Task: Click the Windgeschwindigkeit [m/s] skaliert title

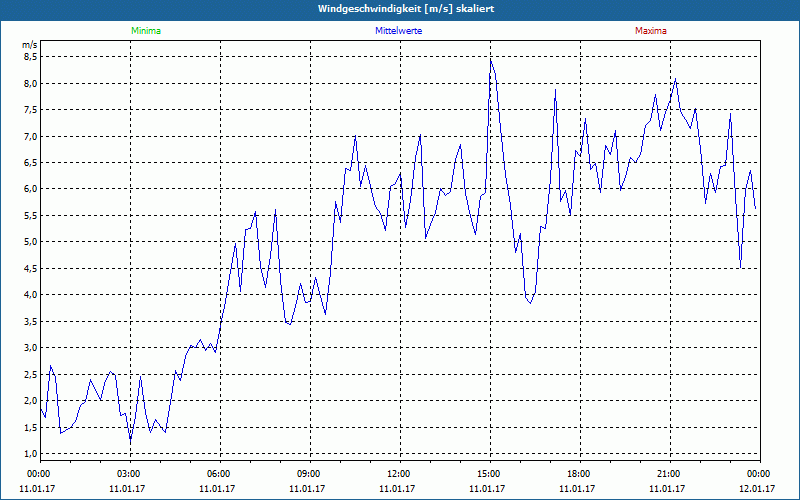Action: pyautogui.click(x=406, y=9)
